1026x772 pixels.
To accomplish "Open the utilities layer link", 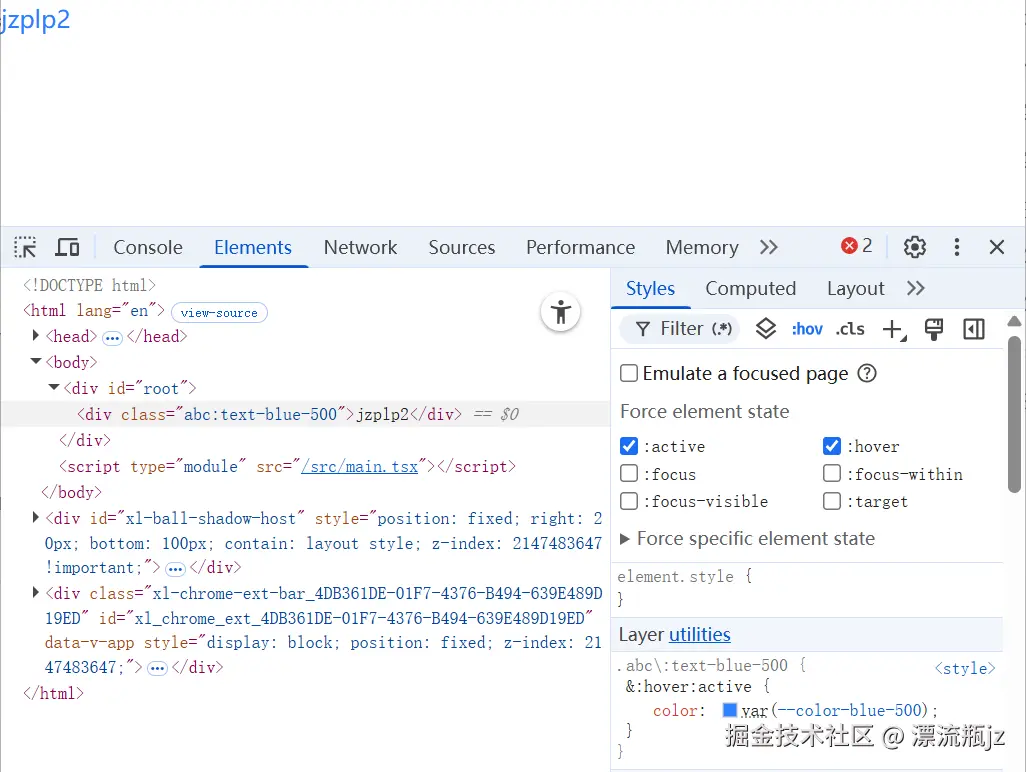I will point(699,635).
